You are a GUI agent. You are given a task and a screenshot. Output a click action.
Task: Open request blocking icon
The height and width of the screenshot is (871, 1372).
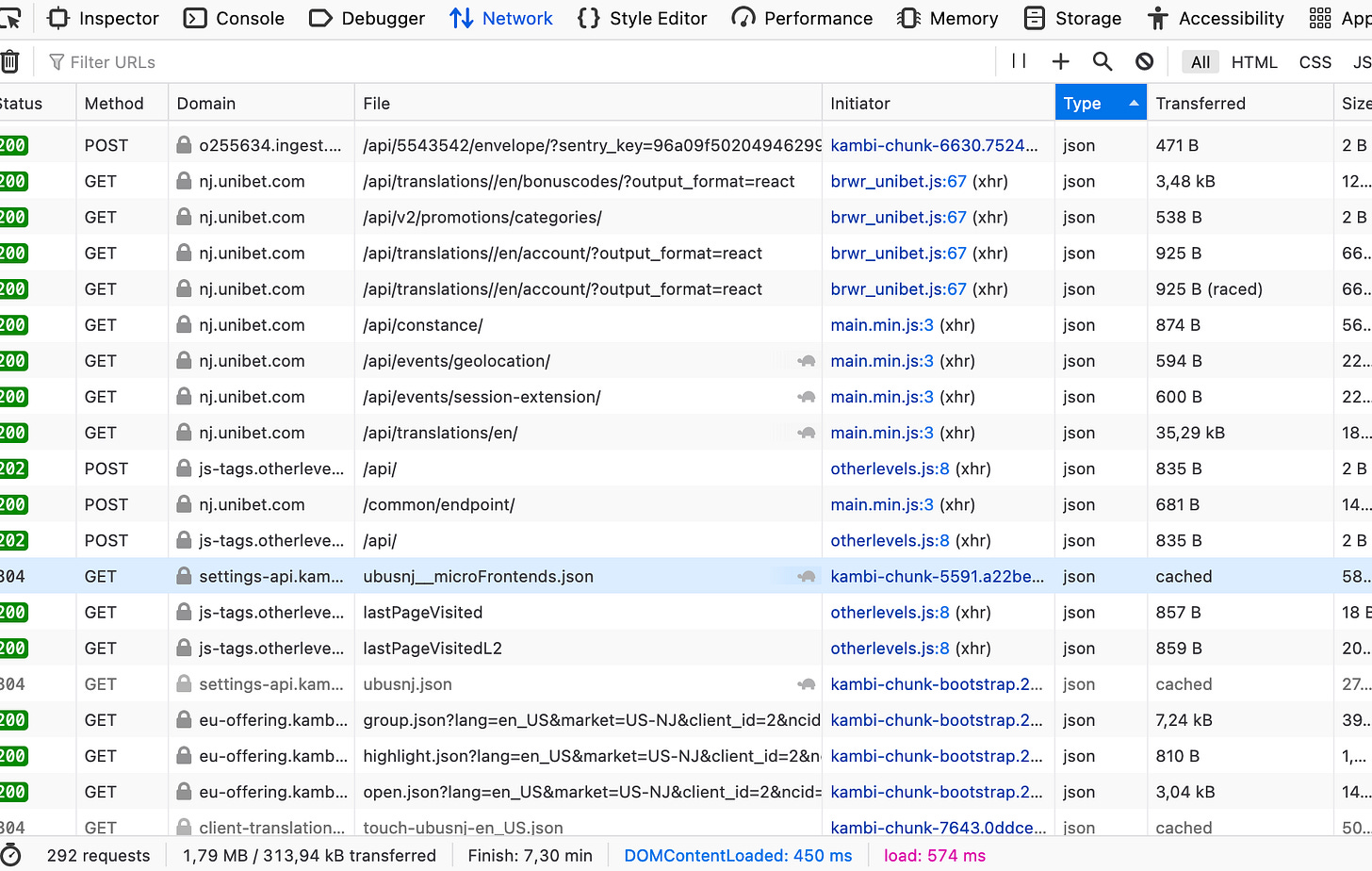[x=1144, y=61]
